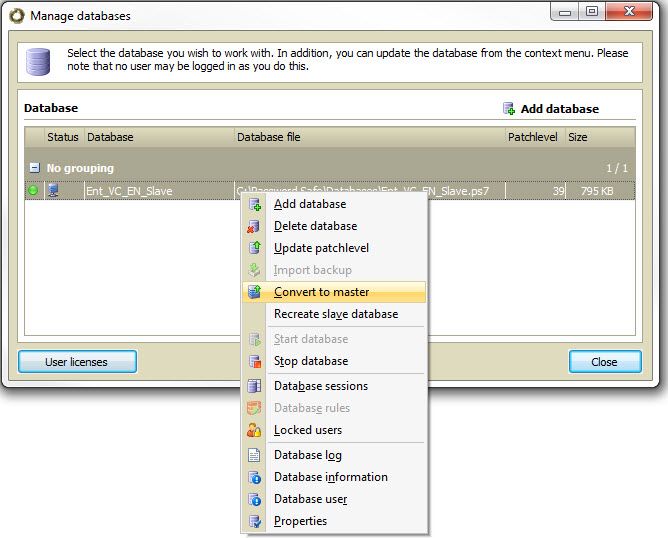668x538 pixels.
Task: Click the Manage databases title bar icon
Action: pyautogui.click(x=17, y=16)
